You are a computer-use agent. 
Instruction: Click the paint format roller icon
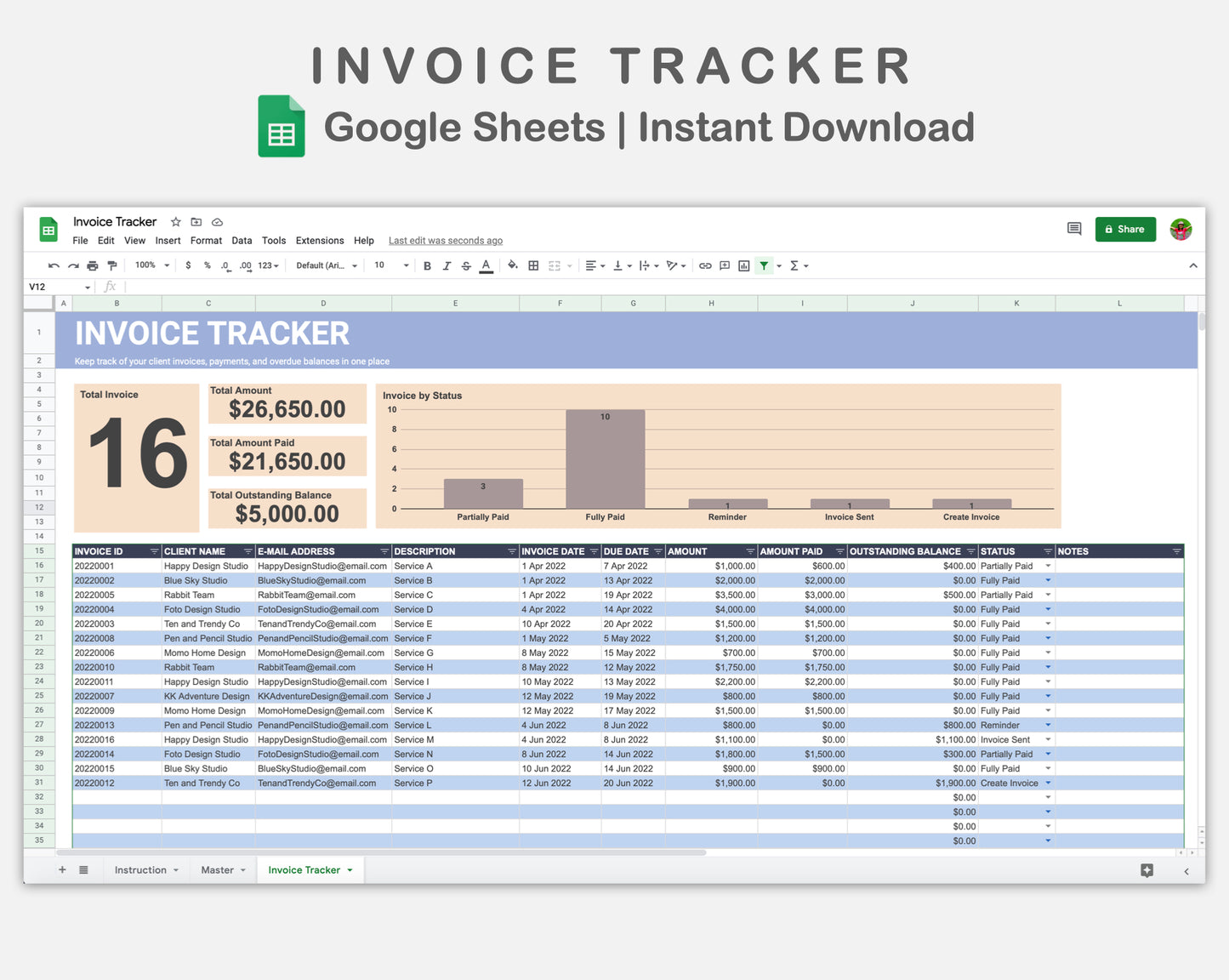pos(111,266)
